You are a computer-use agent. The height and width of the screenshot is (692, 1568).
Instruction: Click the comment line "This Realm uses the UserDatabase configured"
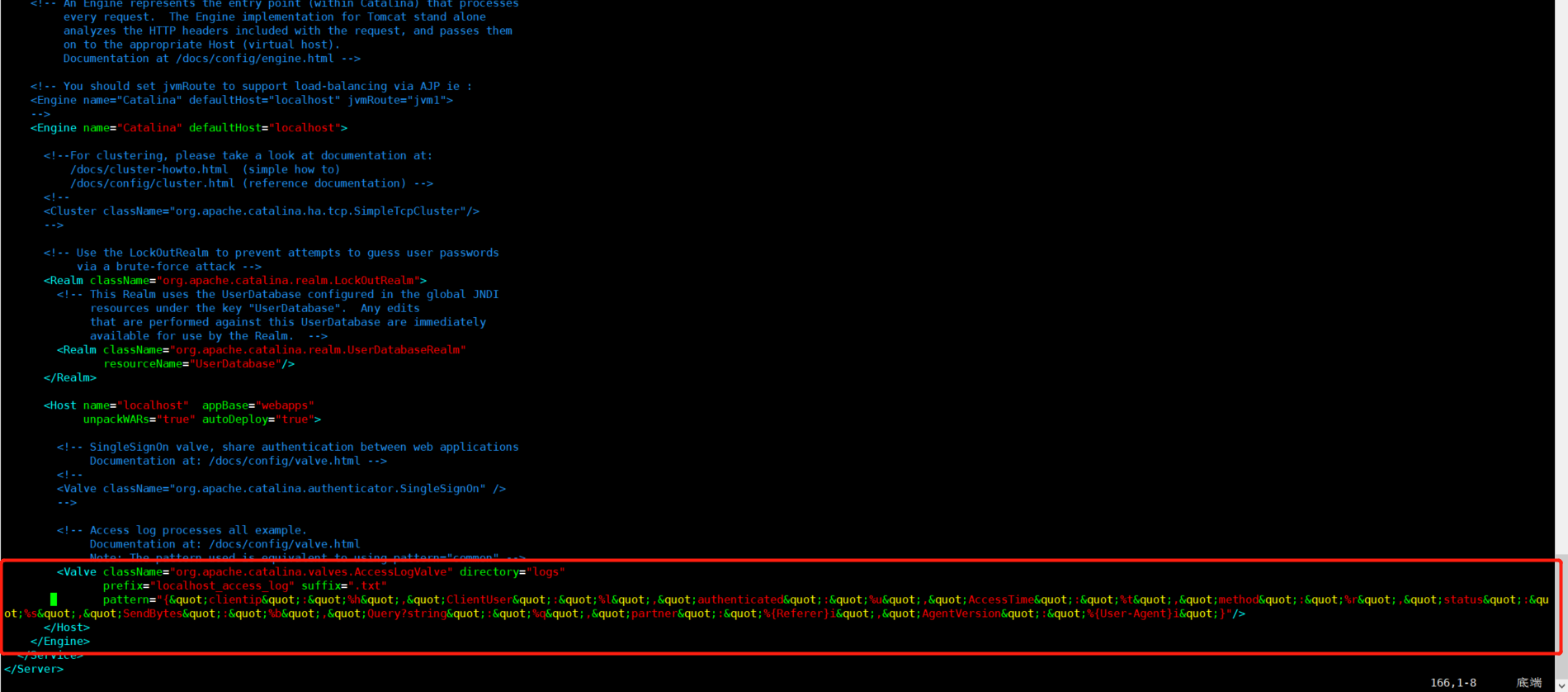coord(278,294)
